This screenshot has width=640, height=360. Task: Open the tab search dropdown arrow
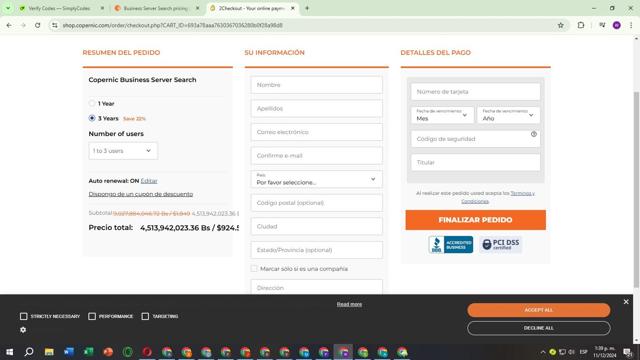(x=8, y=8)
